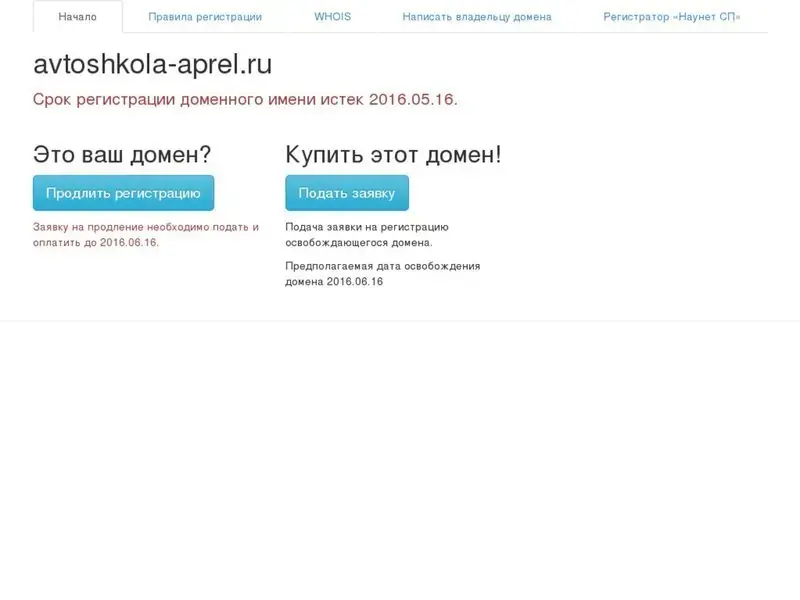The width and height of the screenshot is (800, 600).
Task: Click the Это ваш домен? heading
Action: (x=122, y=154)
